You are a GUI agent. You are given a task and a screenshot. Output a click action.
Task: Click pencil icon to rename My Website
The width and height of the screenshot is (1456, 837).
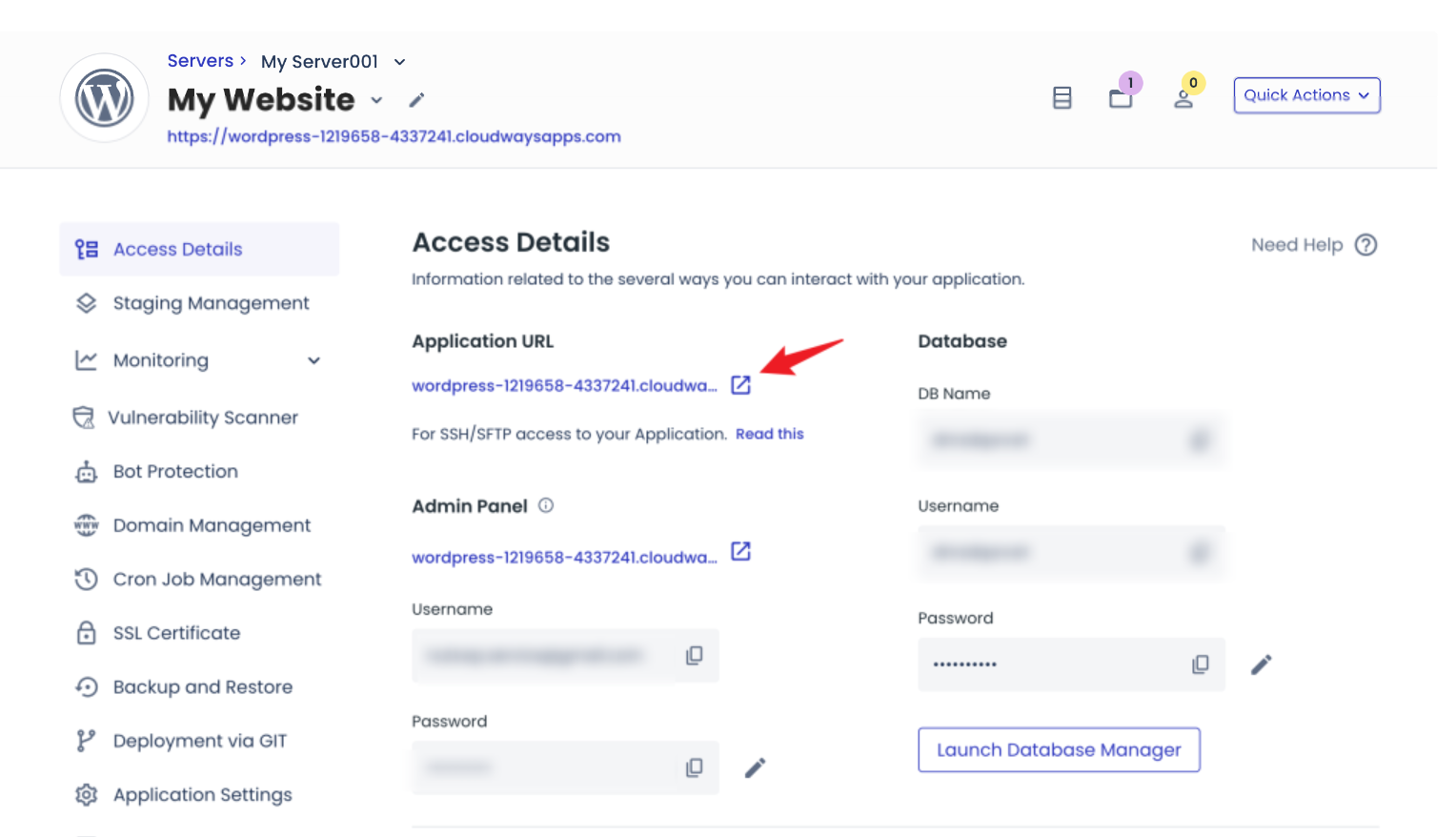(x=416, y=100)
